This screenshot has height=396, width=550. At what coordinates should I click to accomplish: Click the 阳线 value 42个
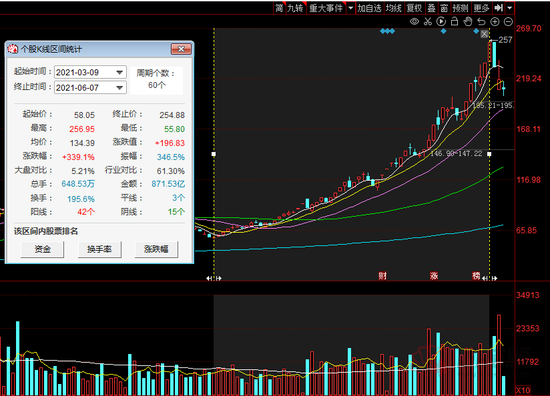tap(86, 212)
